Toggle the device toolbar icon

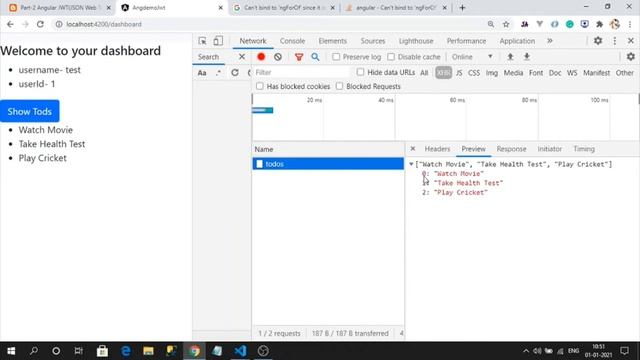(x=218, y=41)
